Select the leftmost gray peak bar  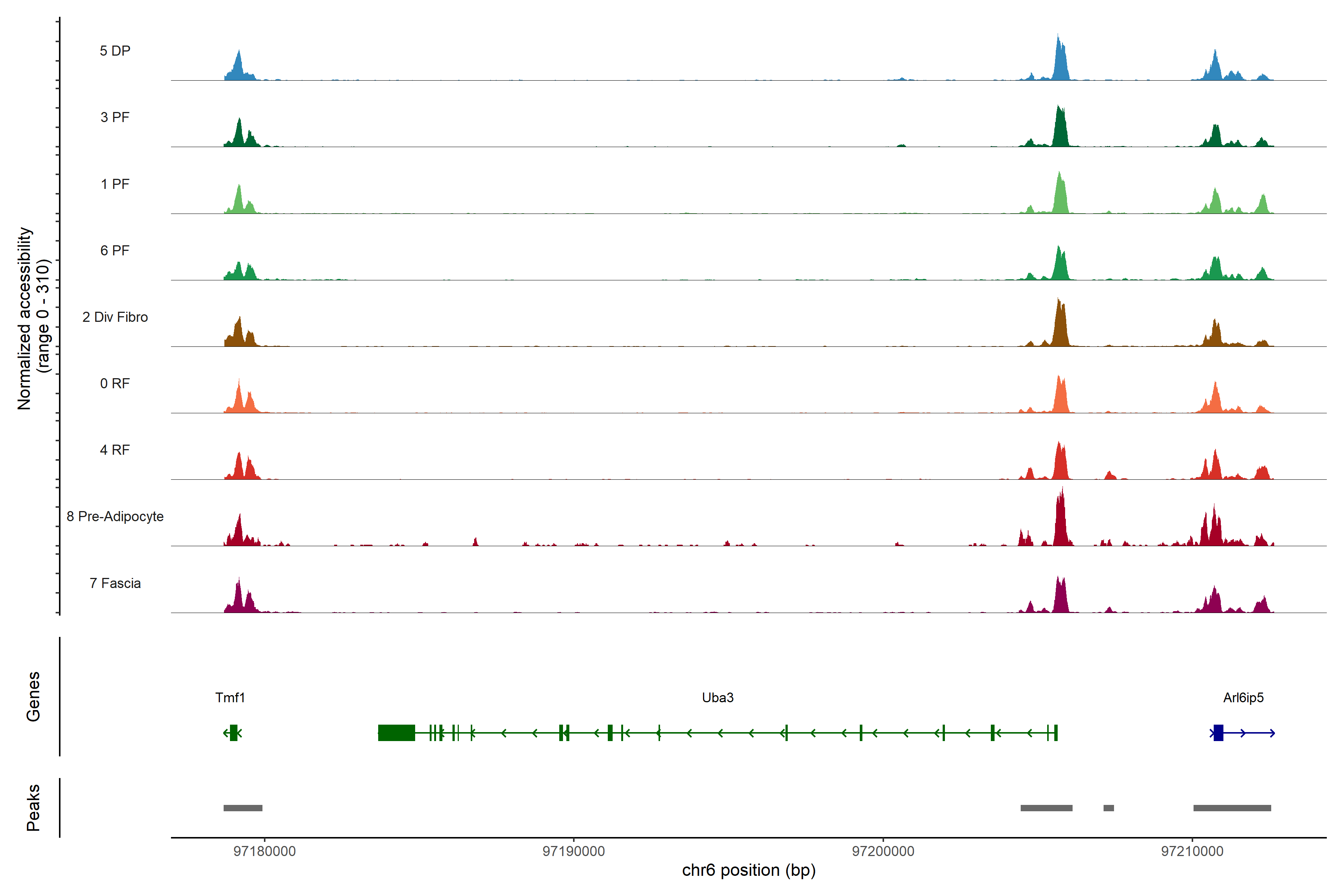(243, 808)
